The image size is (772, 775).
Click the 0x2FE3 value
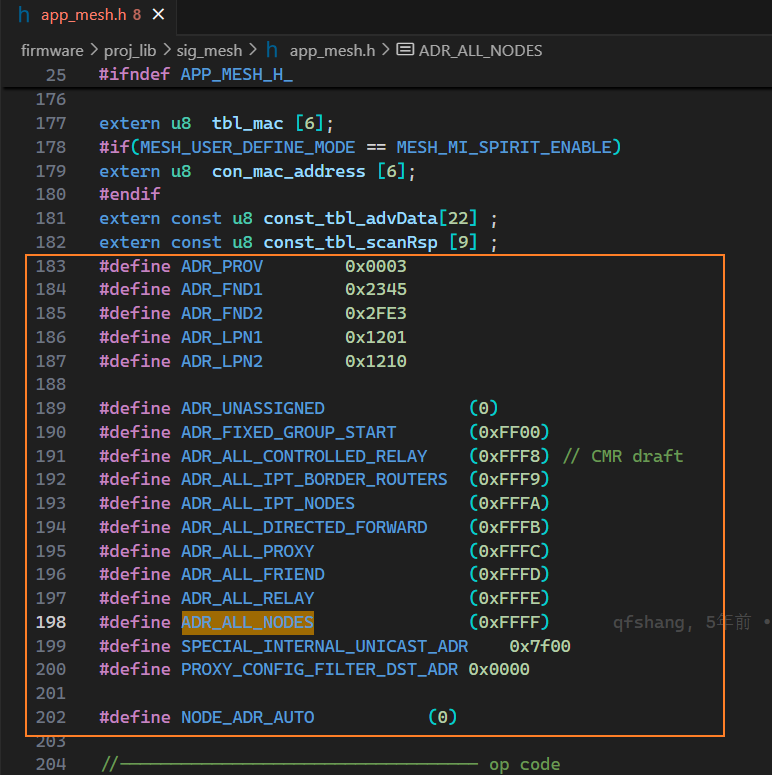click(x=376, y=313)
